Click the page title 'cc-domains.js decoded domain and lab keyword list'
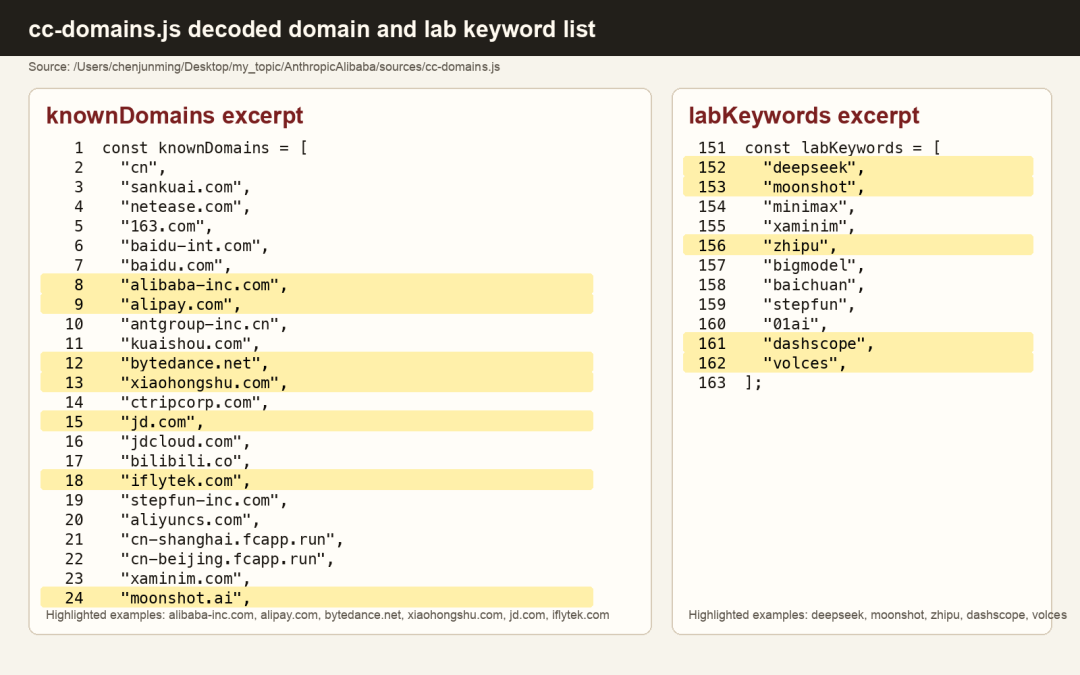 311,29
